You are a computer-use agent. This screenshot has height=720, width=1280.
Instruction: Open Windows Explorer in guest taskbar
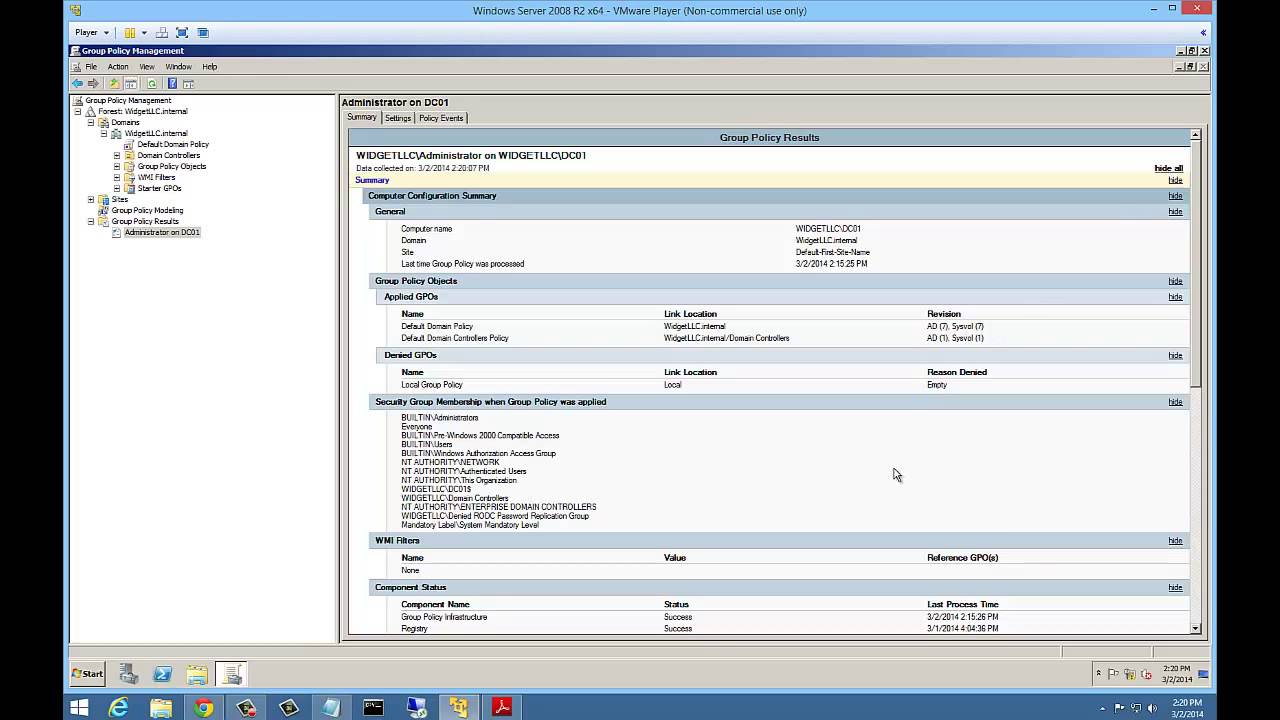pos(196,674)
